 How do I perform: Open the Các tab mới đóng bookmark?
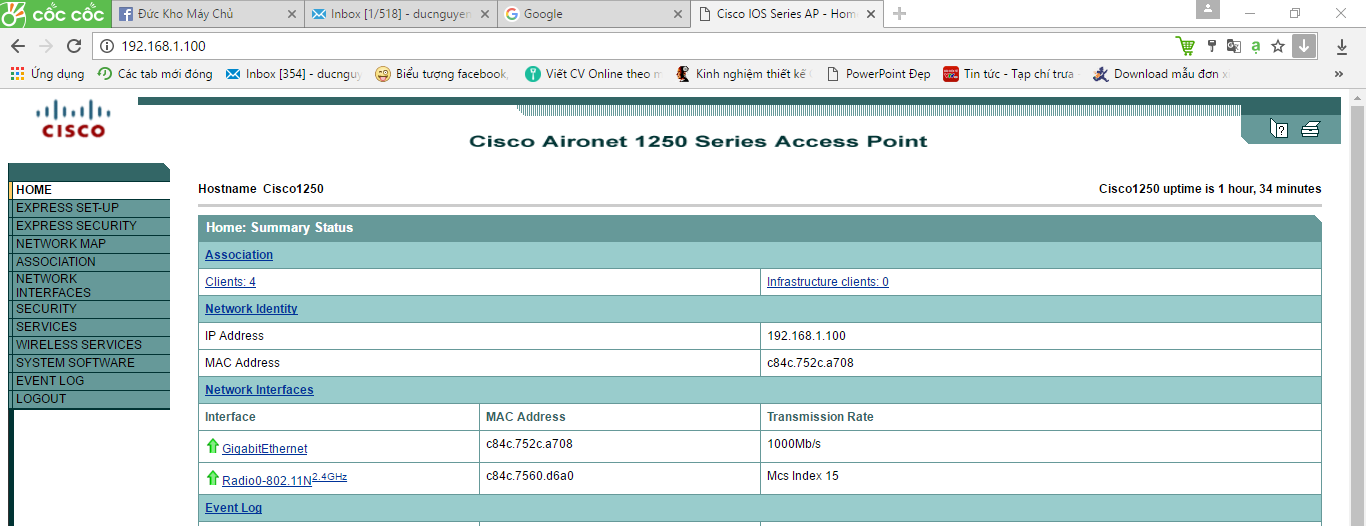point(155,74)
